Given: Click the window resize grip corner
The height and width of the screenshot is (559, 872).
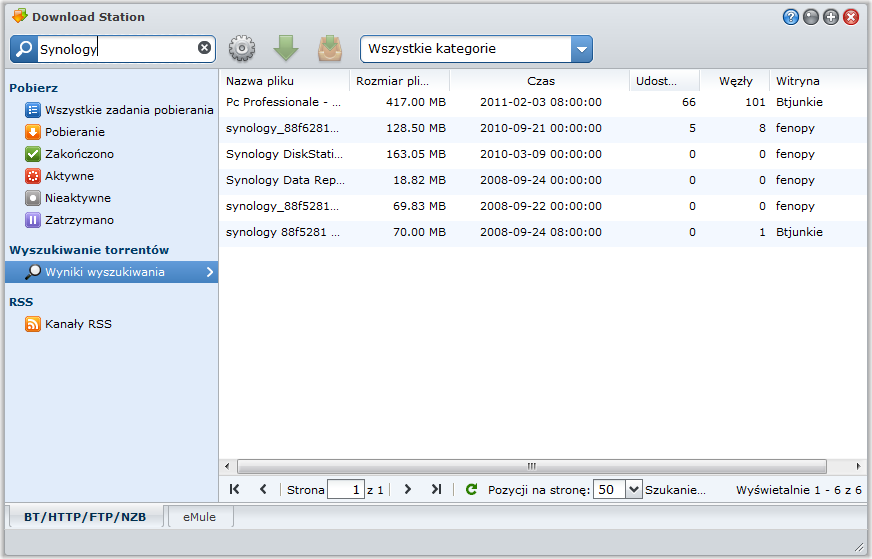Looking at the screenshot, I should (860, 547).
